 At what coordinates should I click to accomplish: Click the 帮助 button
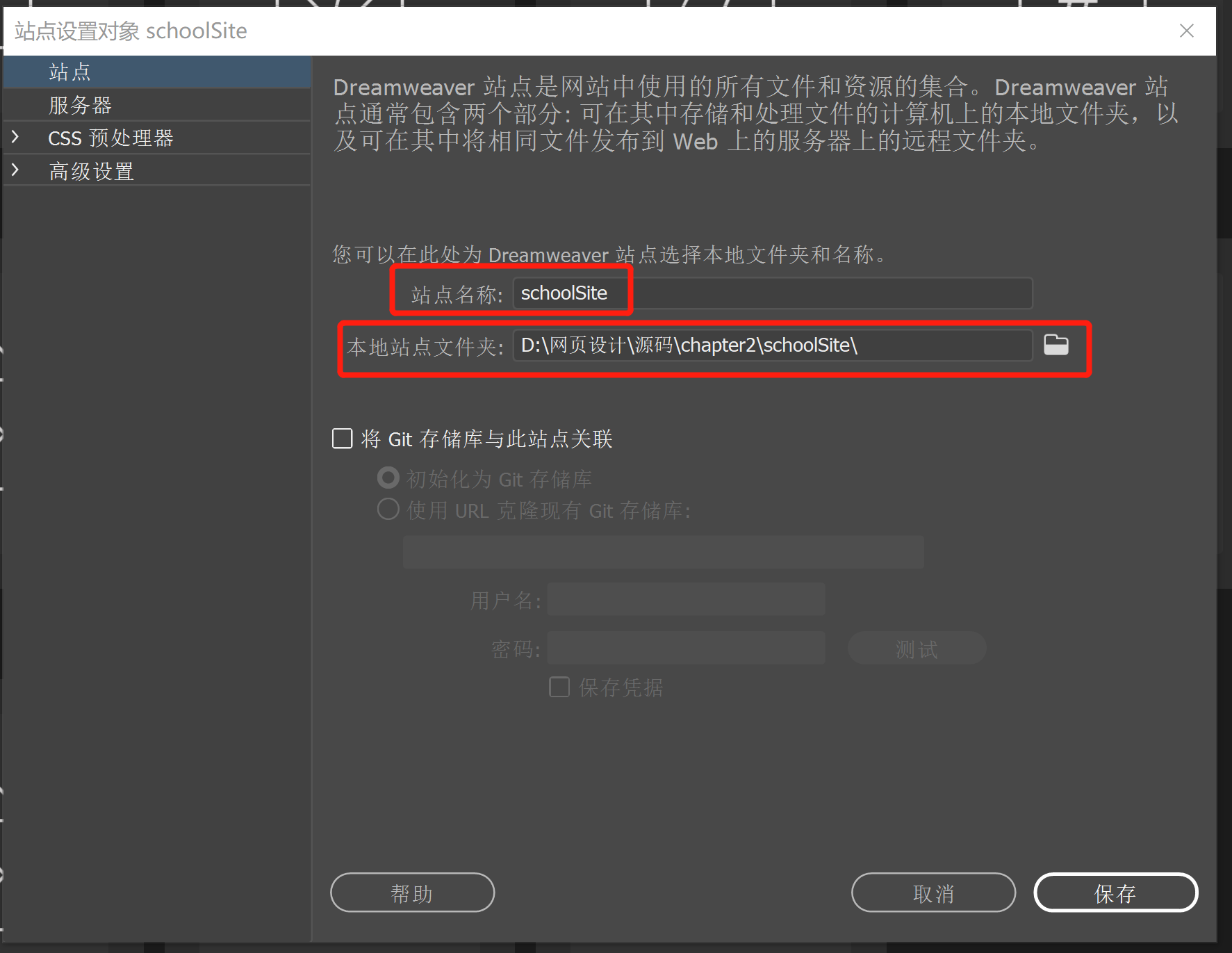412,893
